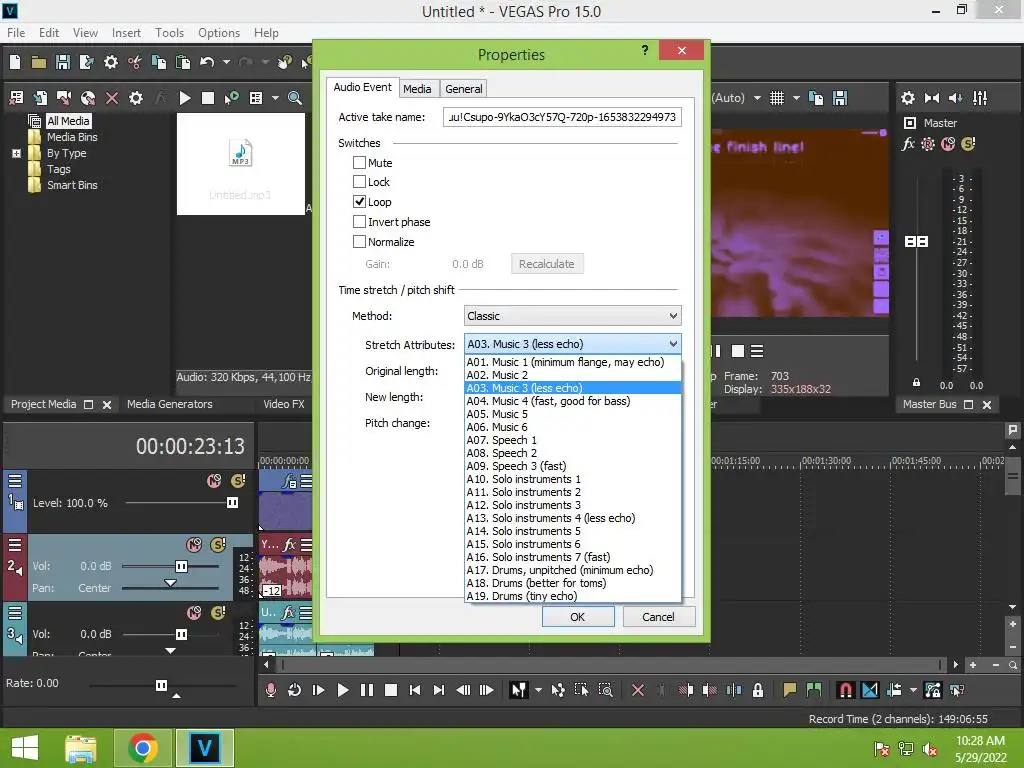Open Project Properties gear icon in main toolbar
Viewport: 1024px width, 768px height.
tap(110, 62)
